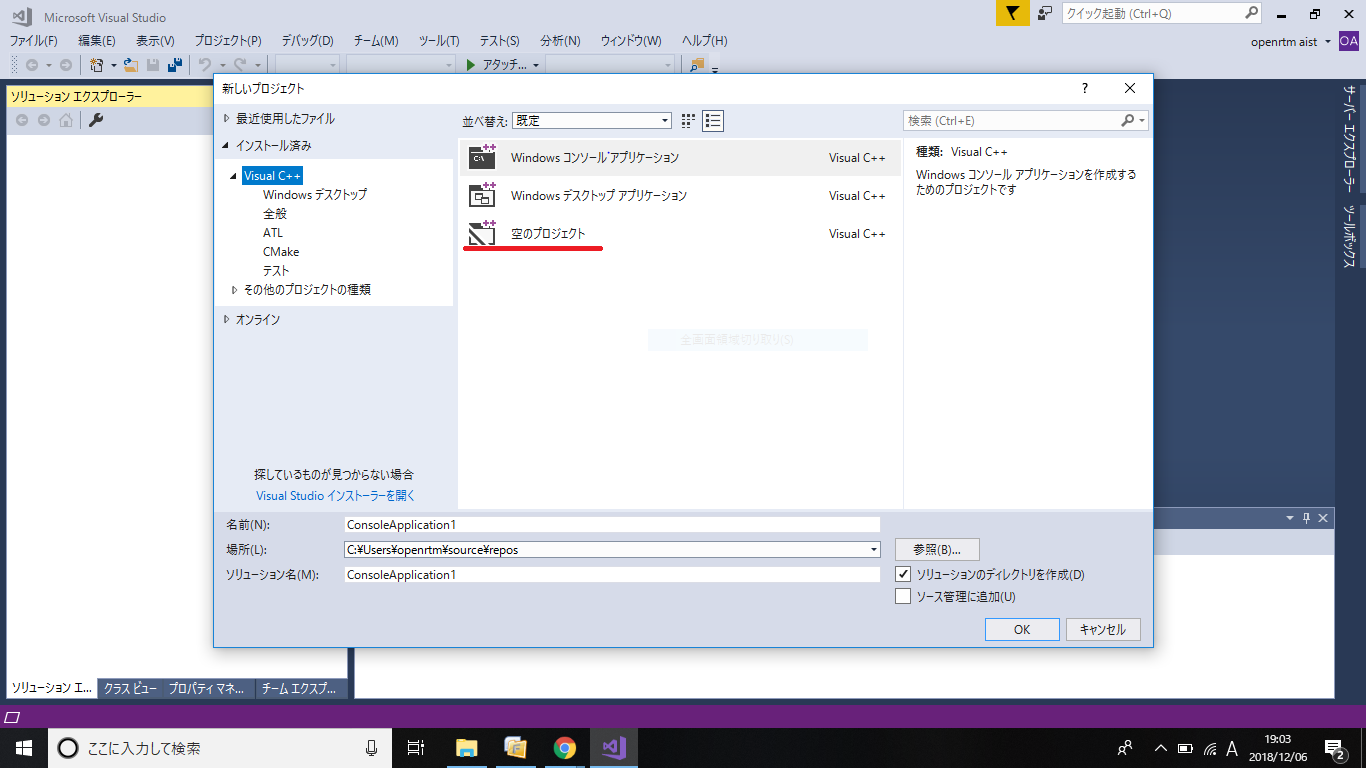
Task: Choose the 空のプロジェクト template
Action: click(x=680, y=233)
